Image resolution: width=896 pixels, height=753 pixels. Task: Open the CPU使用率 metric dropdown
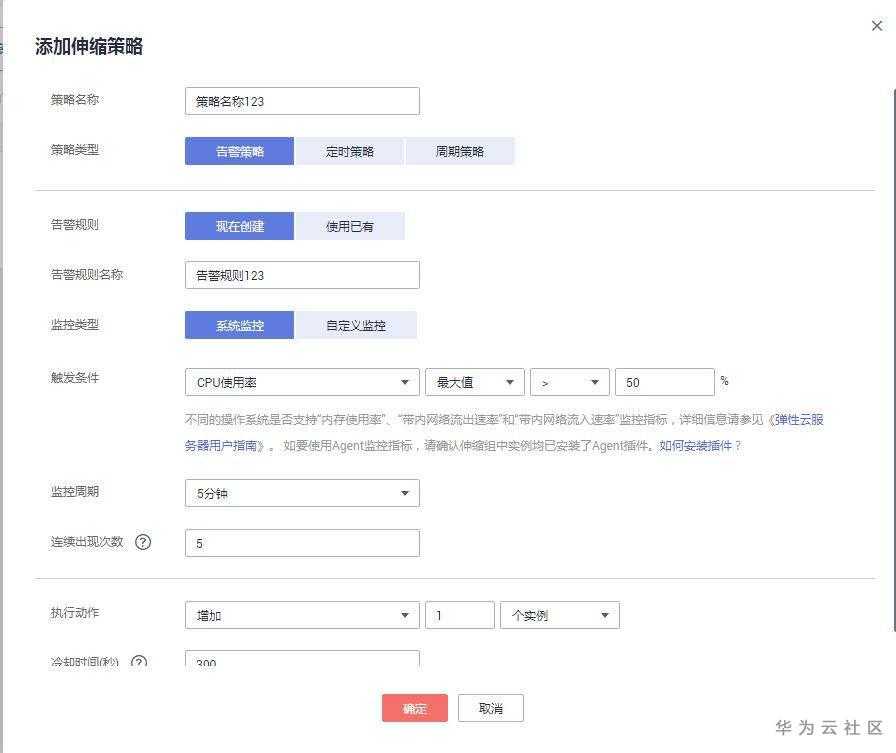pyautogui.click(x=302, y=382)
